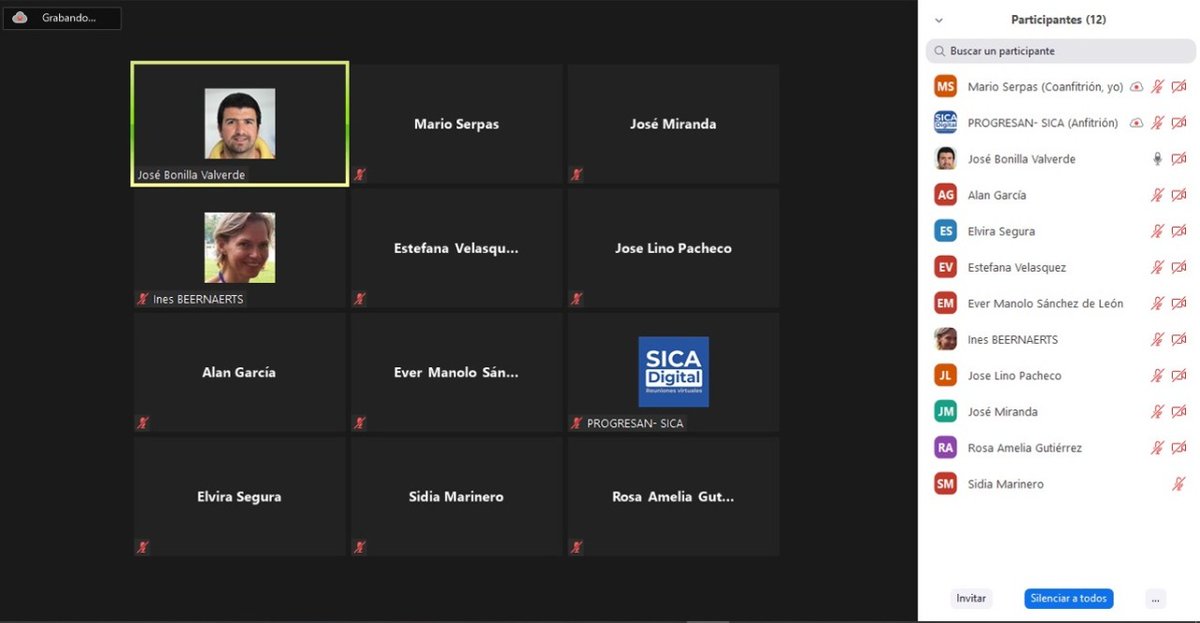The width and height of the screenshot is (1200, 623).
Task: Click José Miranda name in participant list
Action: [1002, 411]
